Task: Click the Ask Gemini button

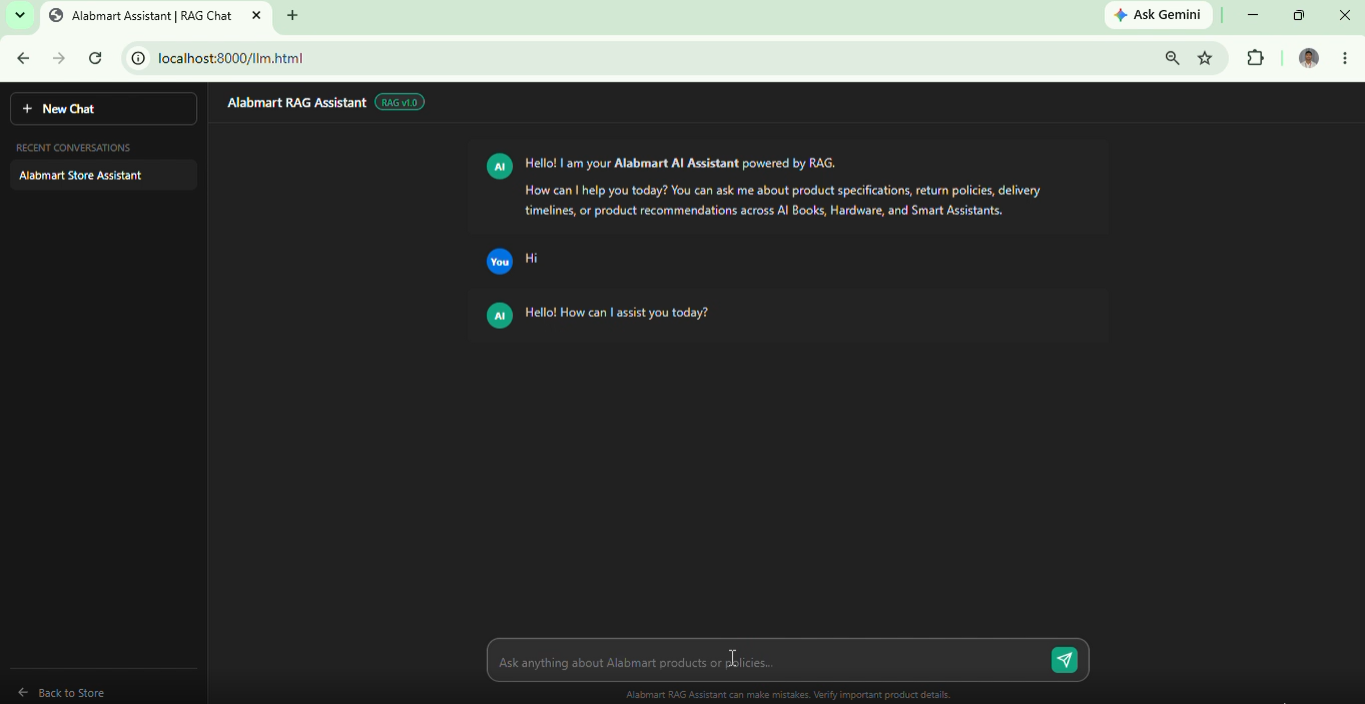Action: (1158, 15)
